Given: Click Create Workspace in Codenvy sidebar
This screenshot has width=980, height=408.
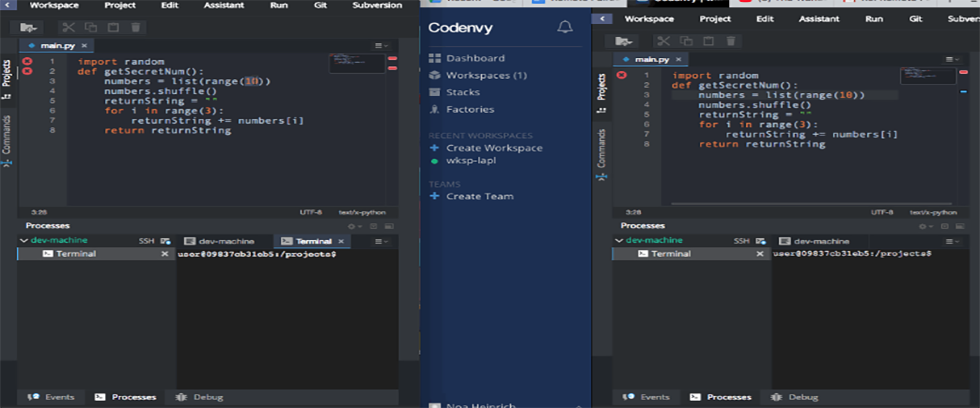Looking at the screenshot, I should (487, 148).
